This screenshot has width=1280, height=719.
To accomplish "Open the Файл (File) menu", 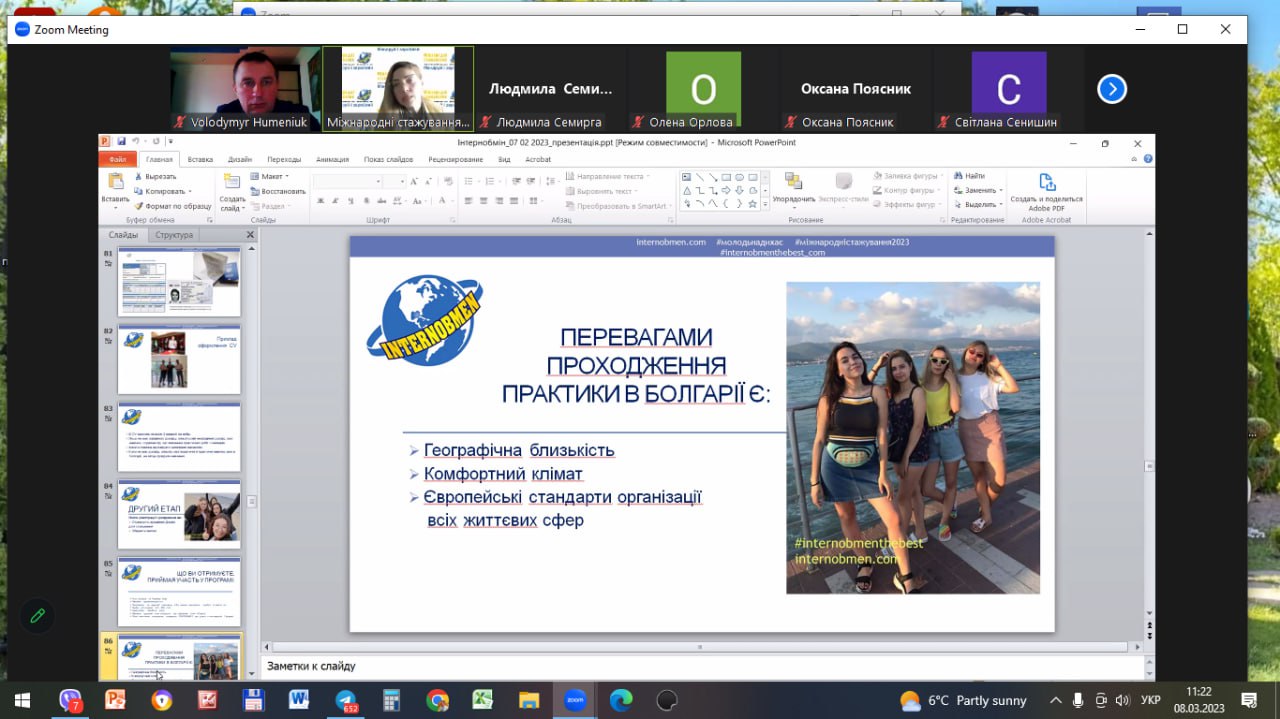I will click(118, 159).
